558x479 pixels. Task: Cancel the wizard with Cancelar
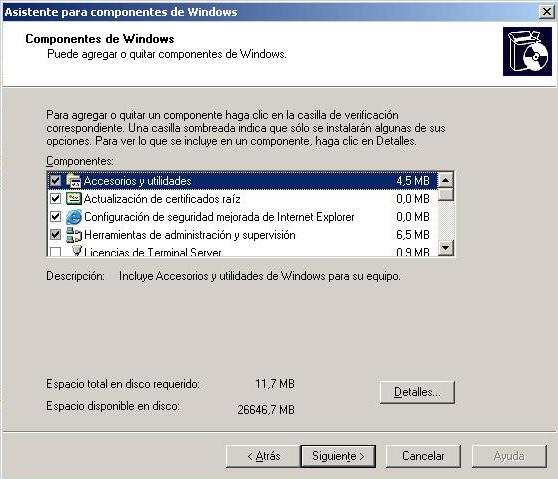(423, 456)
